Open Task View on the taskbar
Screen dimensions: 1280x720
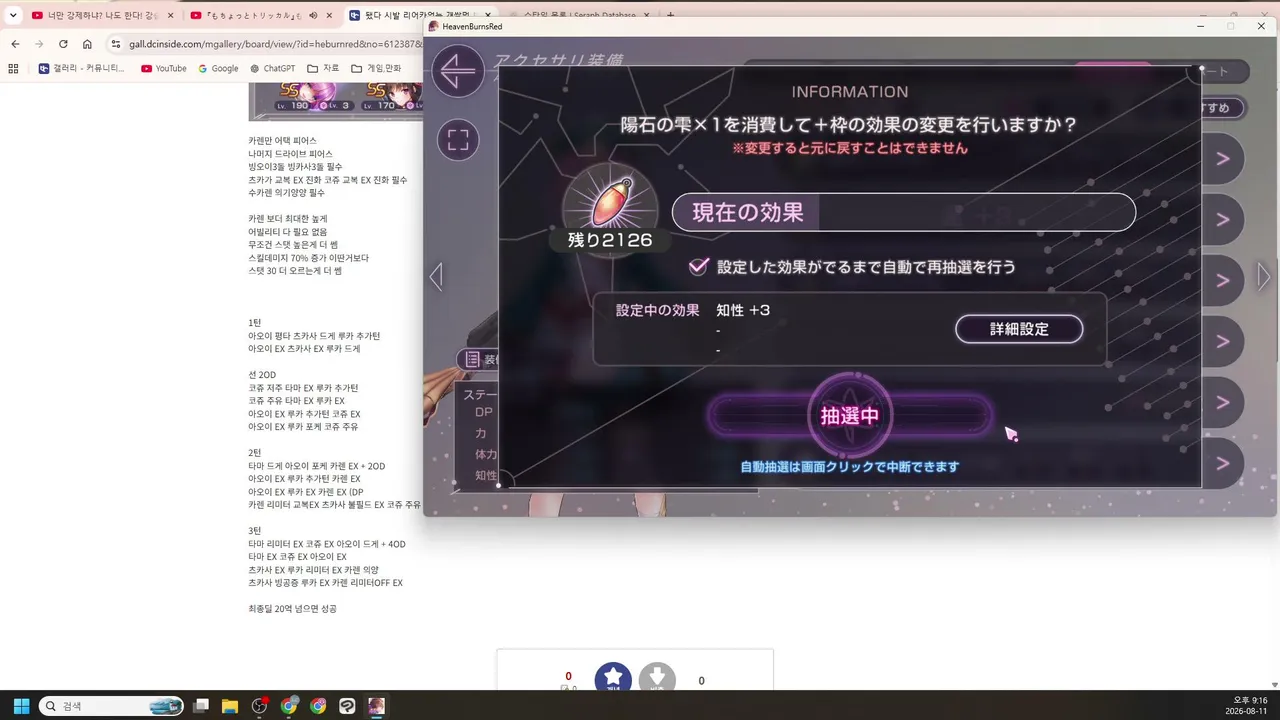coord(201,706)
